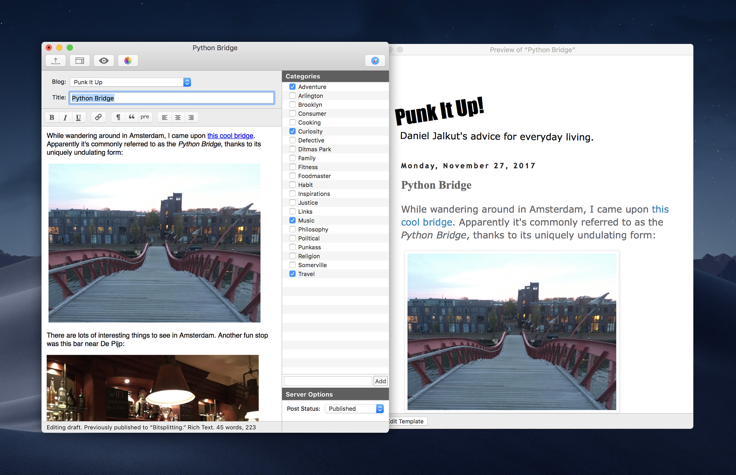Open post preview with the eye icon
736x475 pixels.
[104, 61]
